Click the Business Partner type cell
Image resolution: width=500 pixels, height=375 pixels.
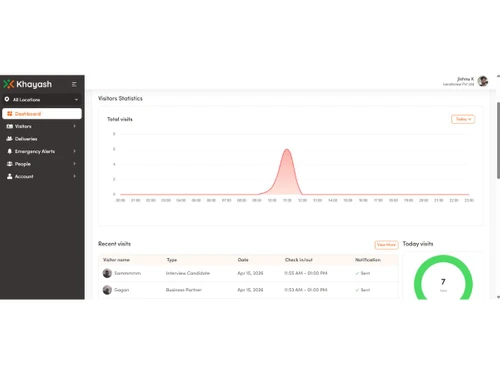click(x=184, y=290)
